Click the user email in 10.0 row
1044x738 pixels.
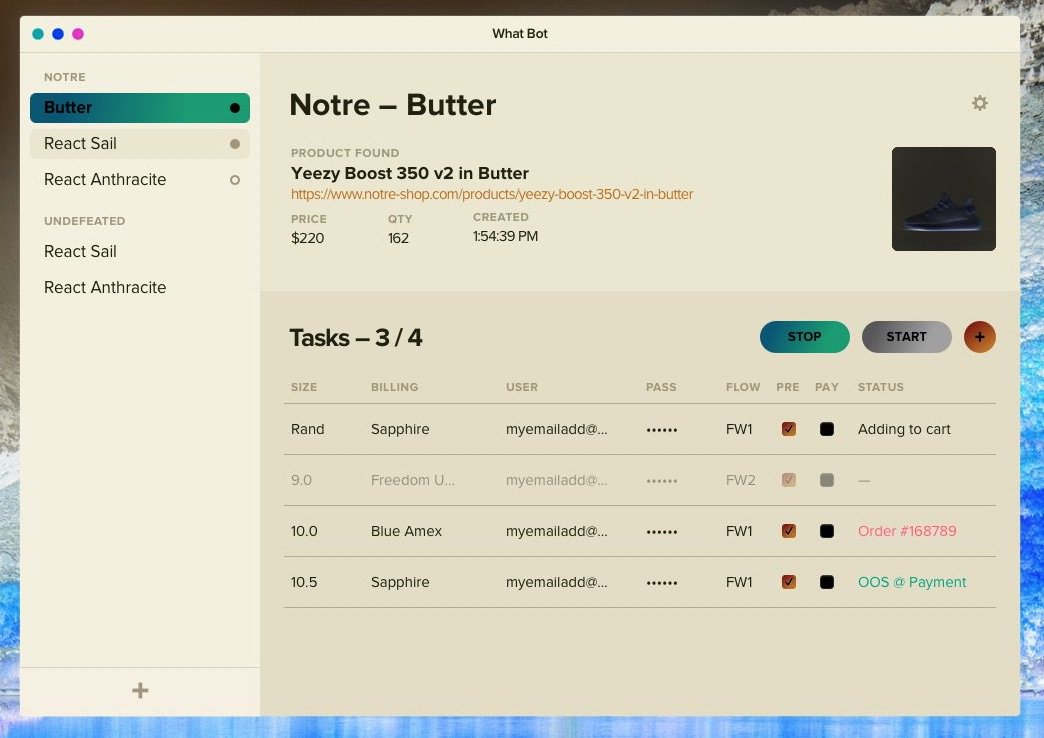tap(556, 531)
